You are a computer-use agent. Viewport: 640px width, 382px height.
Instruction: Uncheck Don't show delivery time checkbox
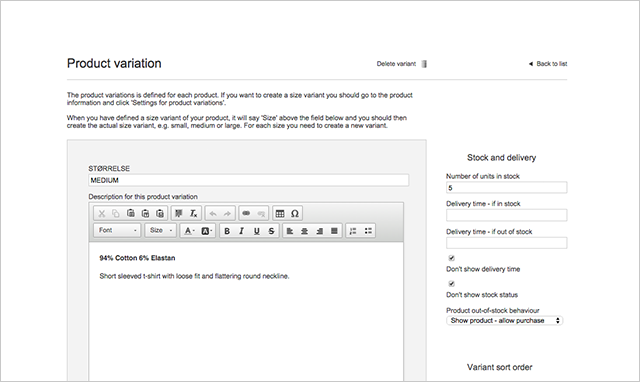tap(451, 258)
